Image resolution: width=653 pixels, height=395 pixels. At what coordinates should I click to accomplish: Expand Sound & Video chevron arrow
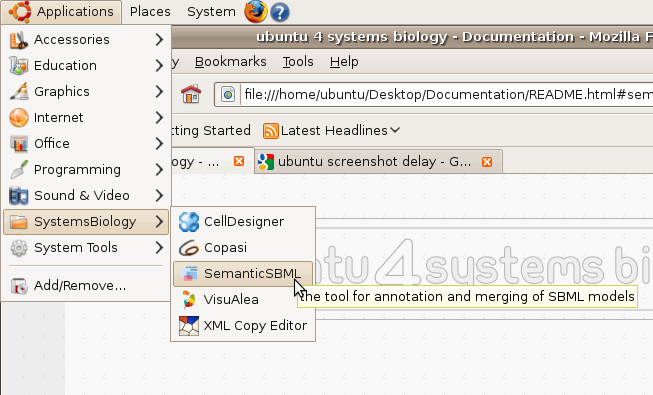point(159,195)
